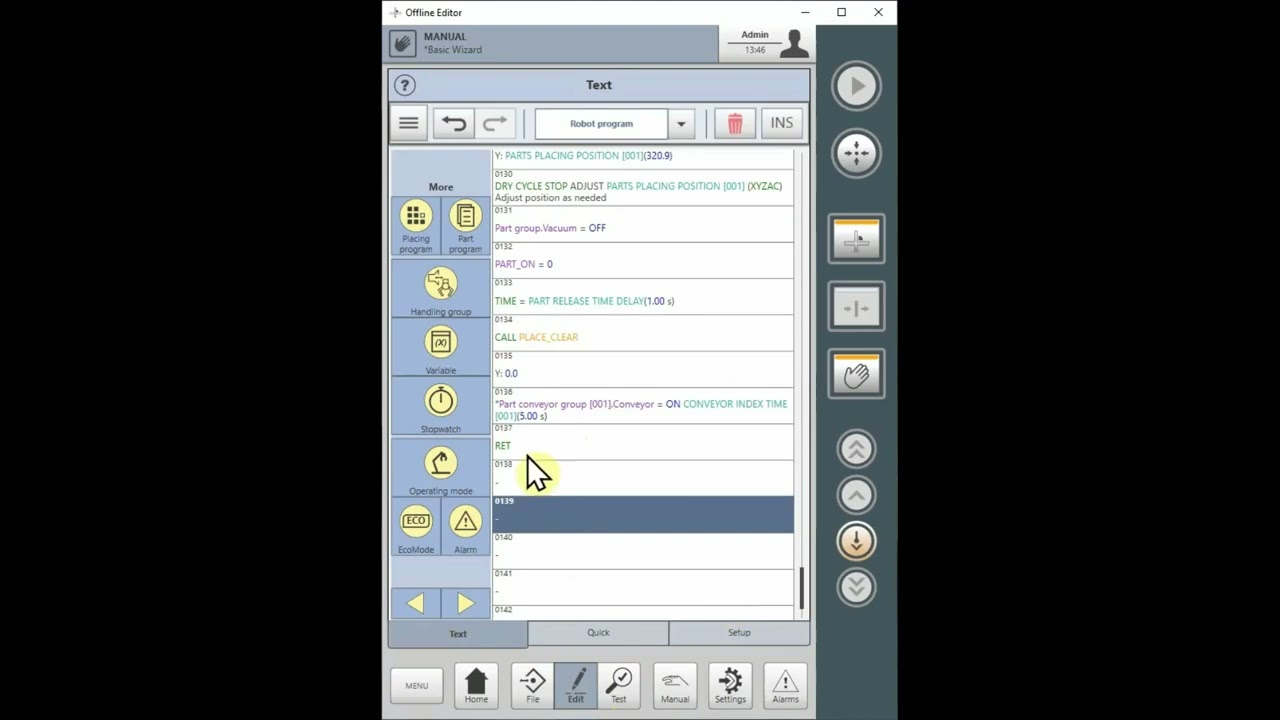Start program with the play button
The height and width of the screenshot is (720, 1280).
(856, 86)
